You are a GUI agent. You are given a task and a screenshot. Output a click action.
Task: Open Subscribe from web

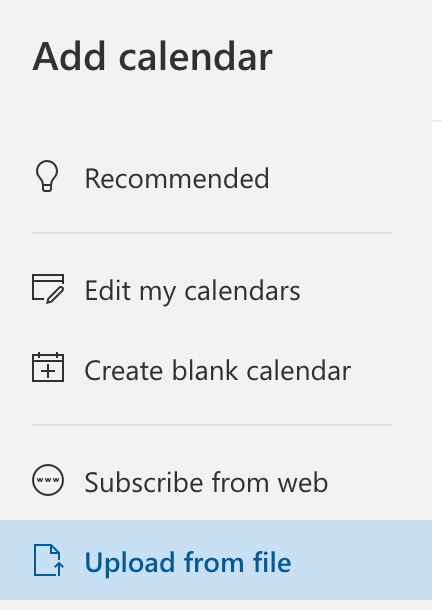click(x=216, y=481)
